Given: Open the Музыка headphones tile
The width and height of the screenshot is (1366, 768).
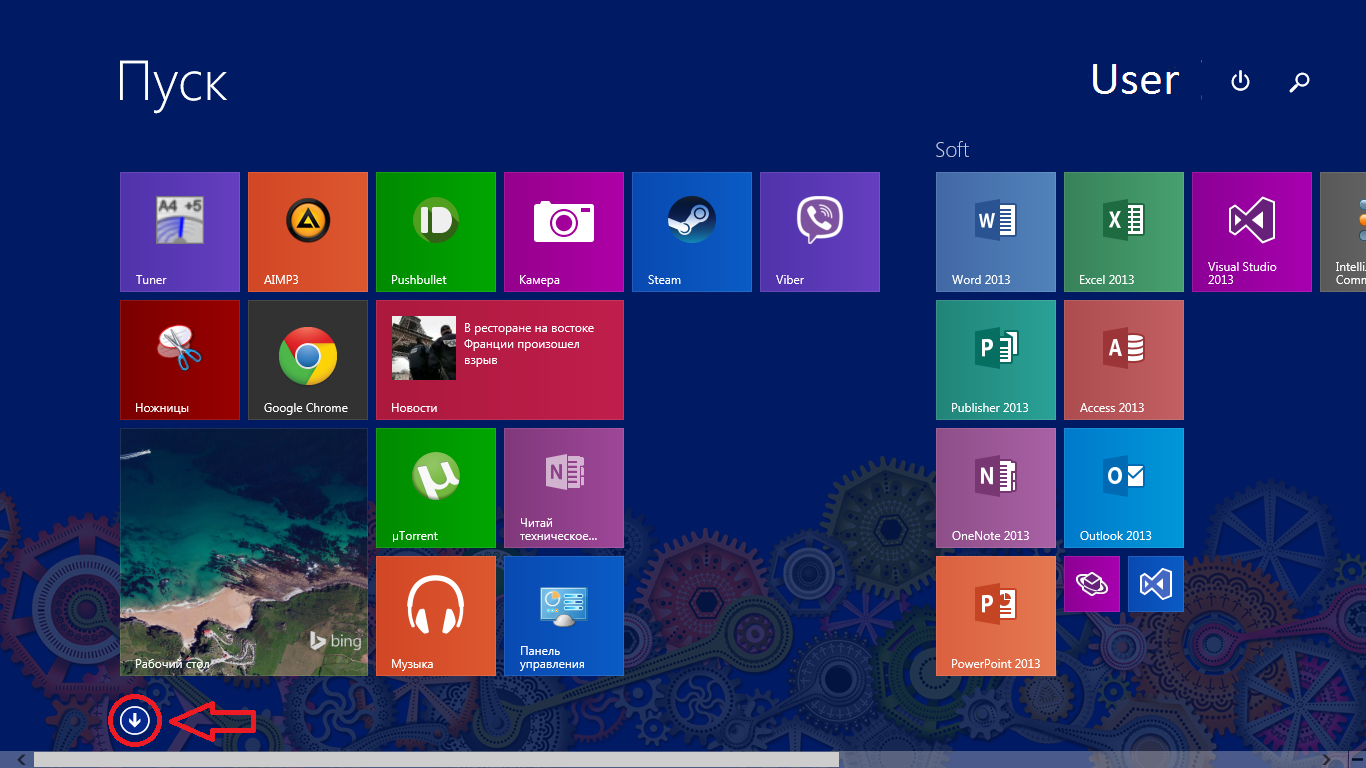Looking at the screenshot, I should pyautogui.click(x=436, y=616).
